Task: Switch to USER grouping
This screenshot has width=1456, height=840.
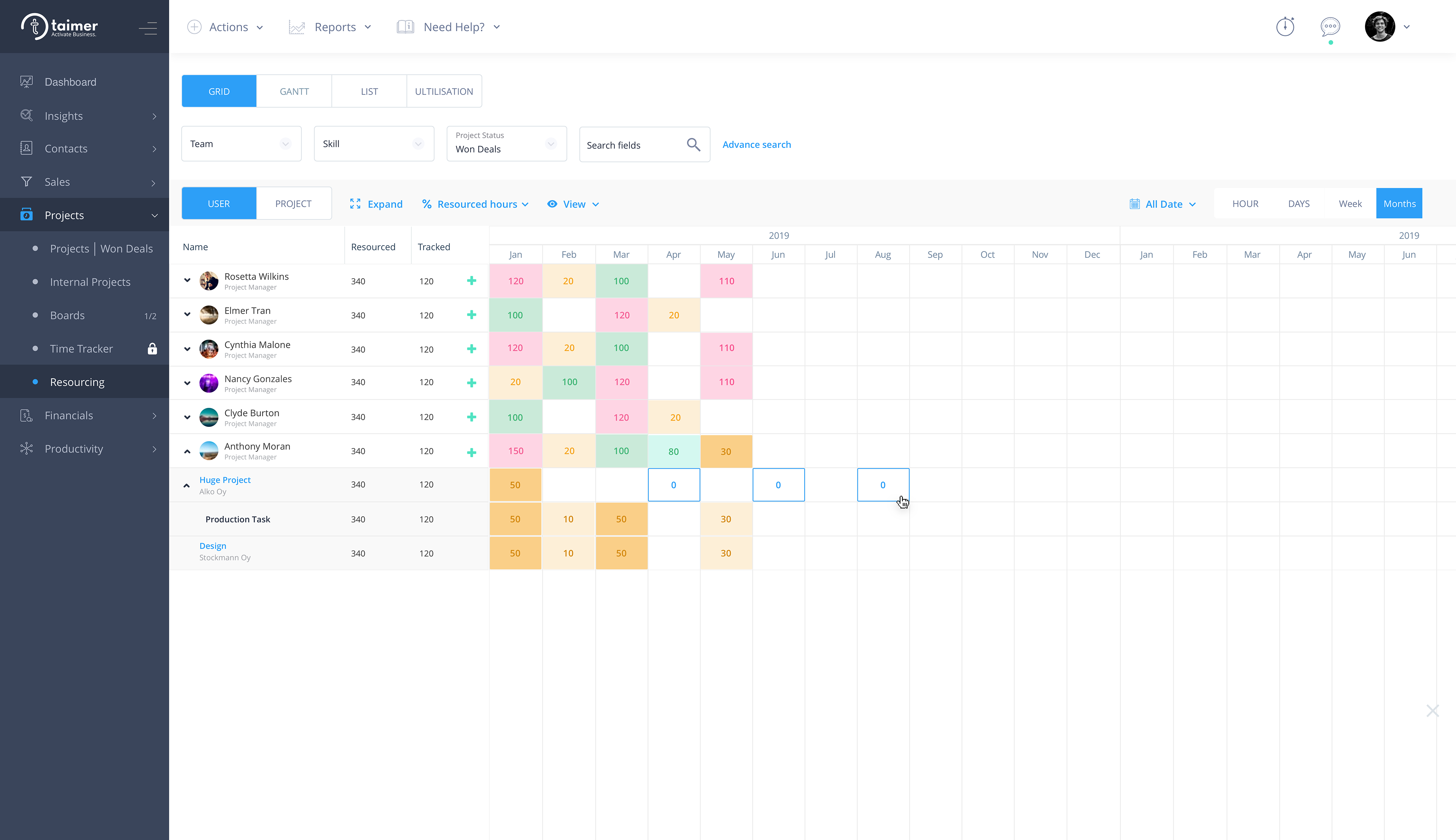Action: (219, 203)
